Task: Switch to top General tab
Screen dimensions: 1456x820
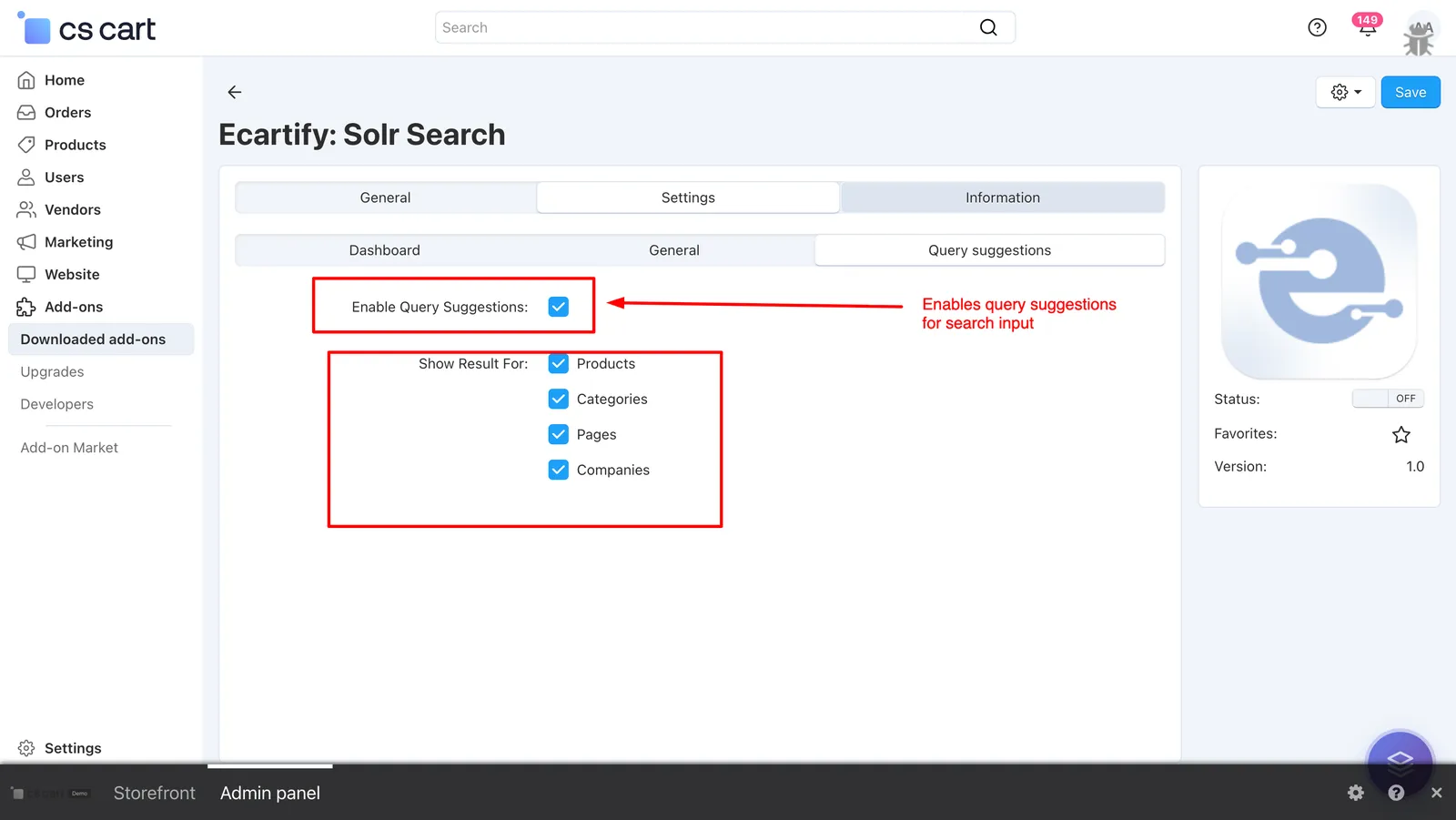Action: 386,197
